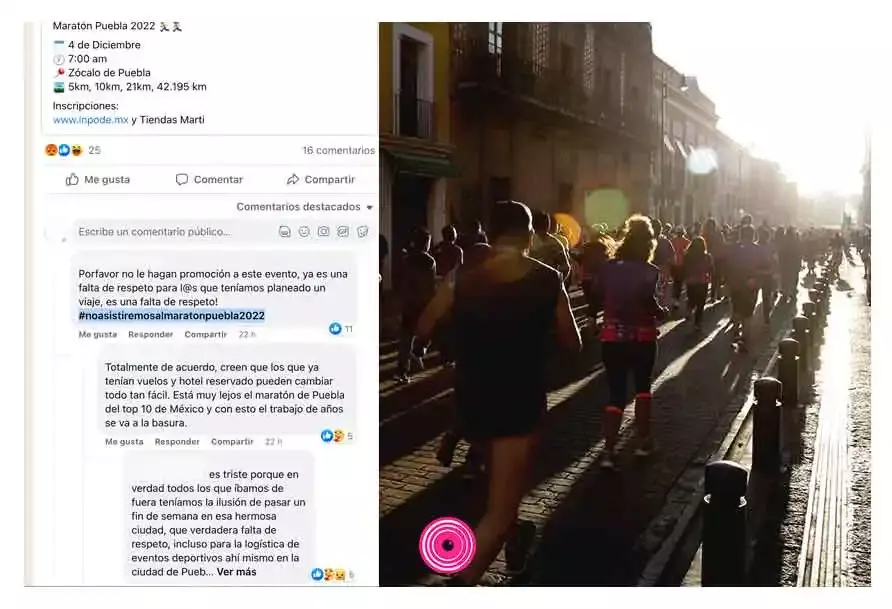Image resolution: width=892 pixels, height=609 pixels.
Task: View the reactions on the 'Totalmente de acuerdo' reply
Action: [337, 436]
